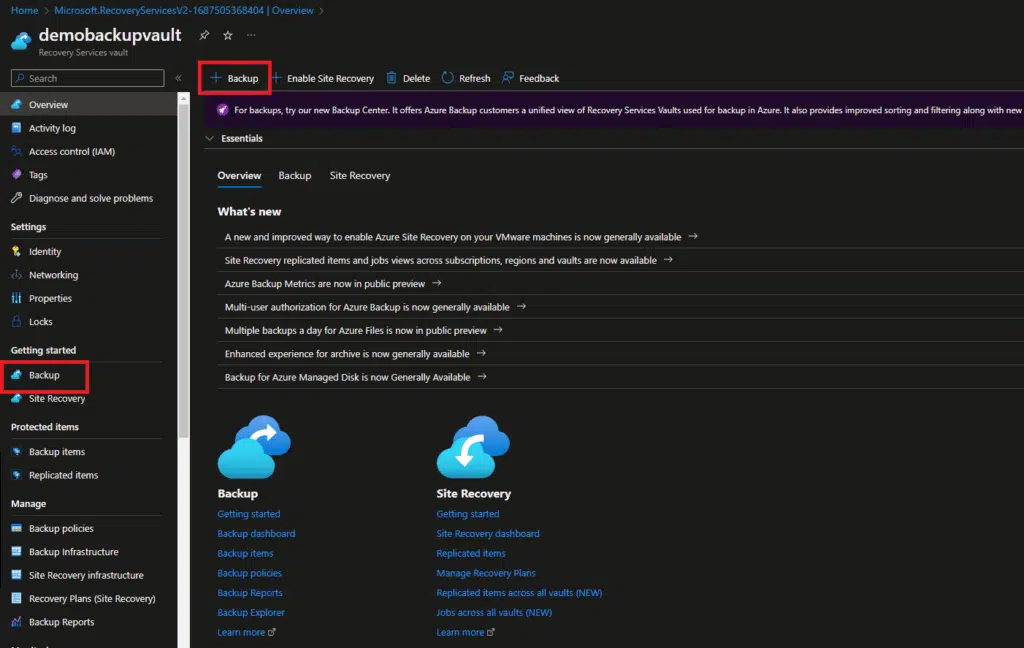Open Multiple backups a day for Azure Files news

click(364, 331)
